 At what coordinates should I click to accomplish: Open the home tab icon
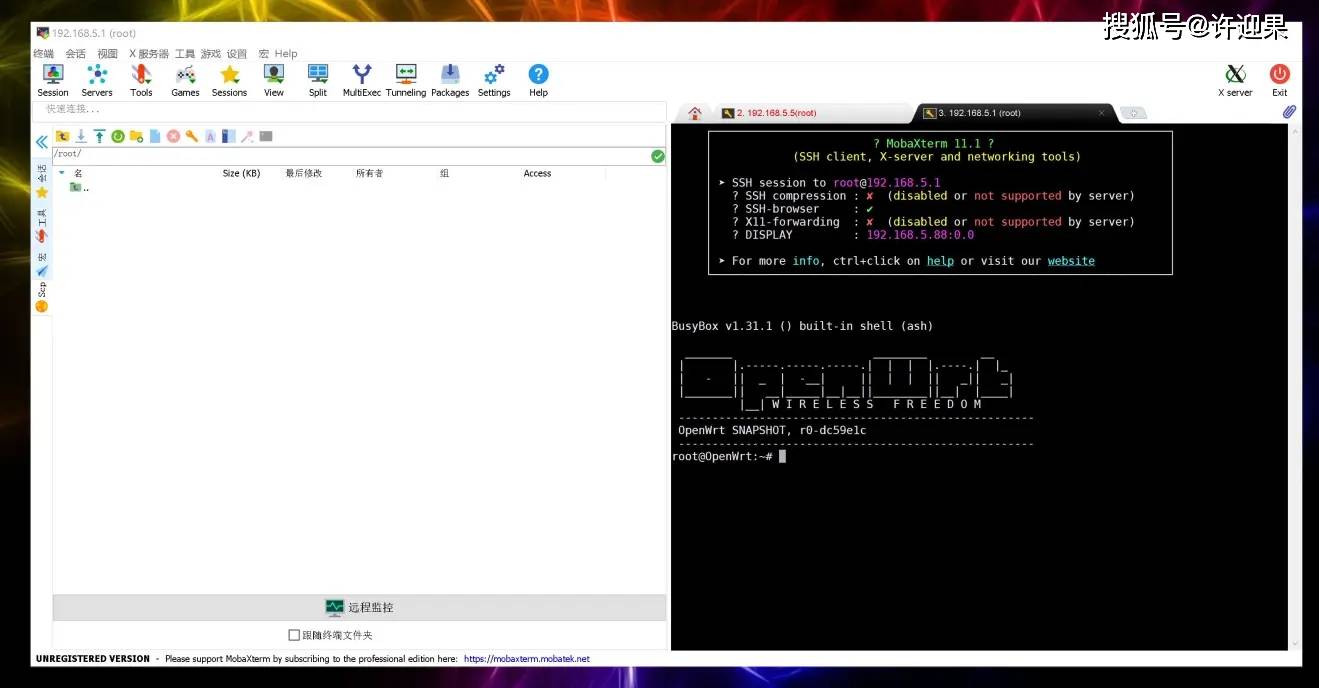[x=695, y=113]
